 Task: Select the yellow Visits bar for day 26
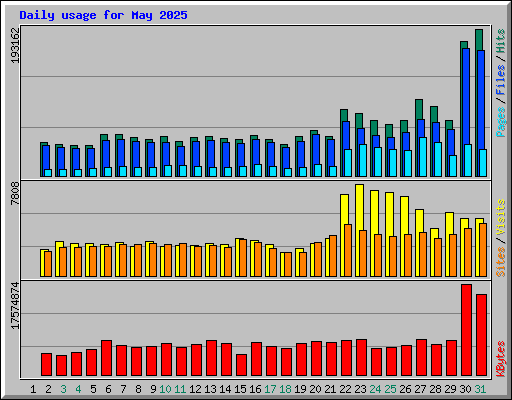click(x=404, y=215)
